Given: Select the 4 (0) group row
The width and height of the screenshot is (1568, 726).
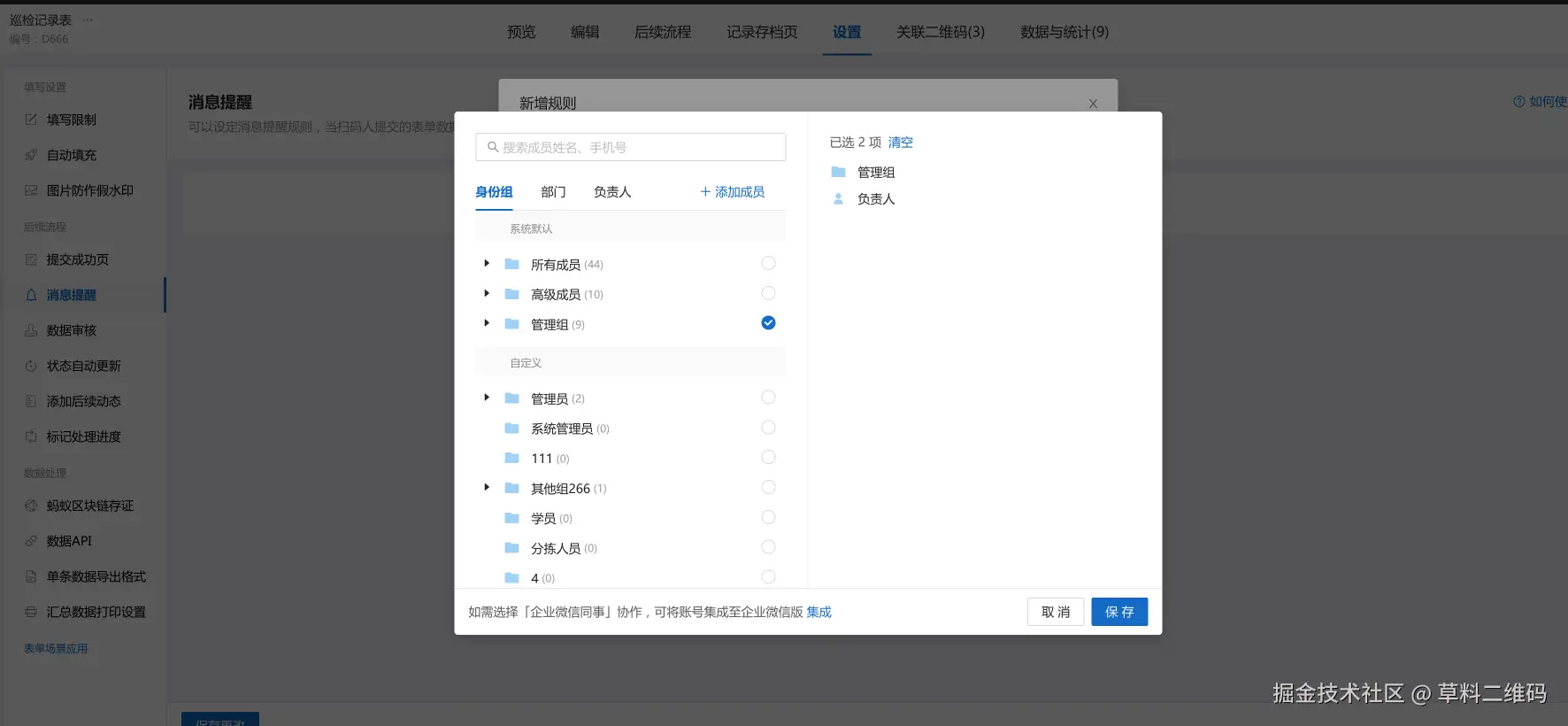Looking at the screenshot, I should [630, 578].
